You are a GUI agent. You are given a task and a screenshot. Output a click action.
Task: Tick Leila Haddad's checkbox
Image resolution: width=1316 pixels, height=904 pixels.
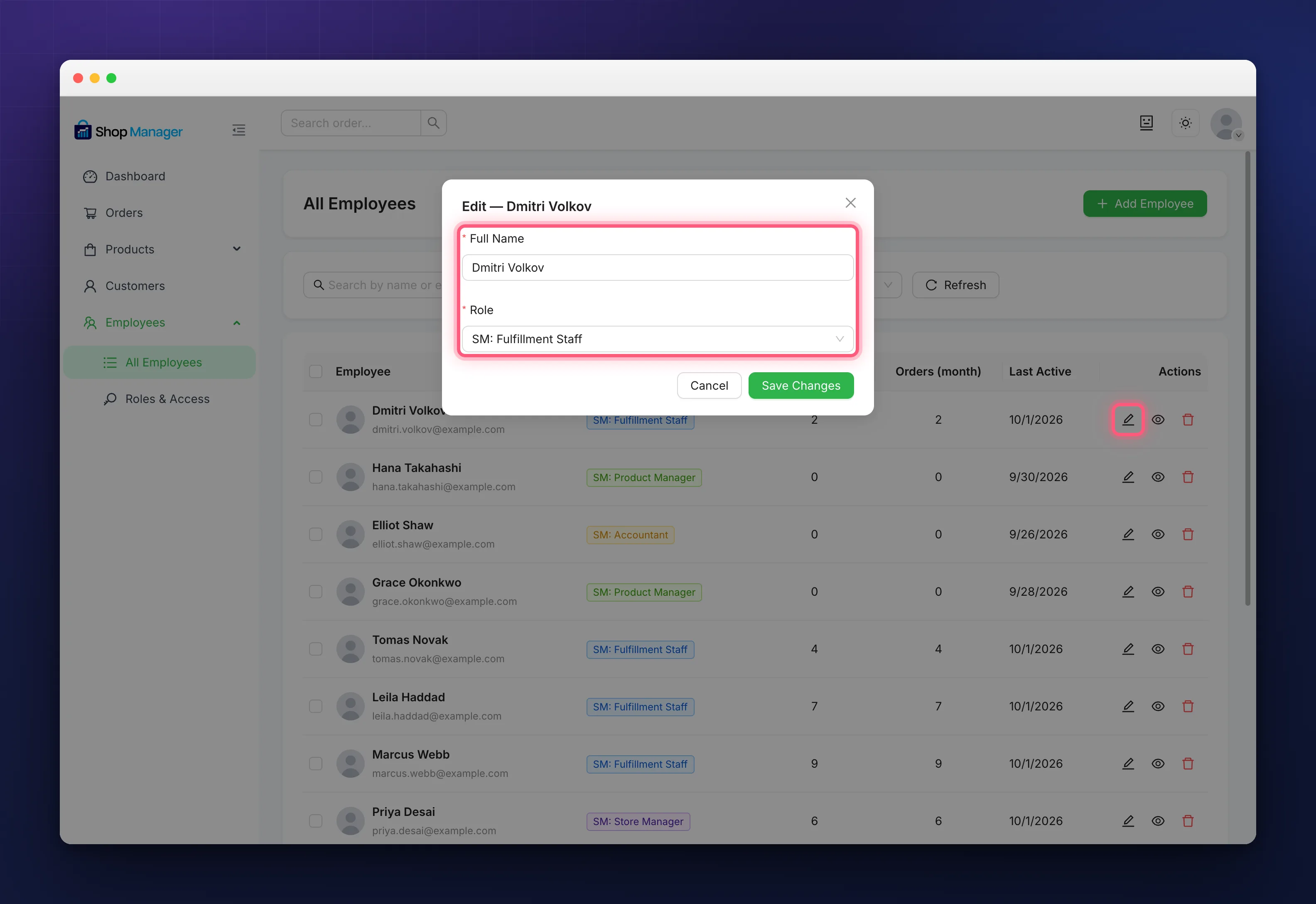tap(315, 706)
